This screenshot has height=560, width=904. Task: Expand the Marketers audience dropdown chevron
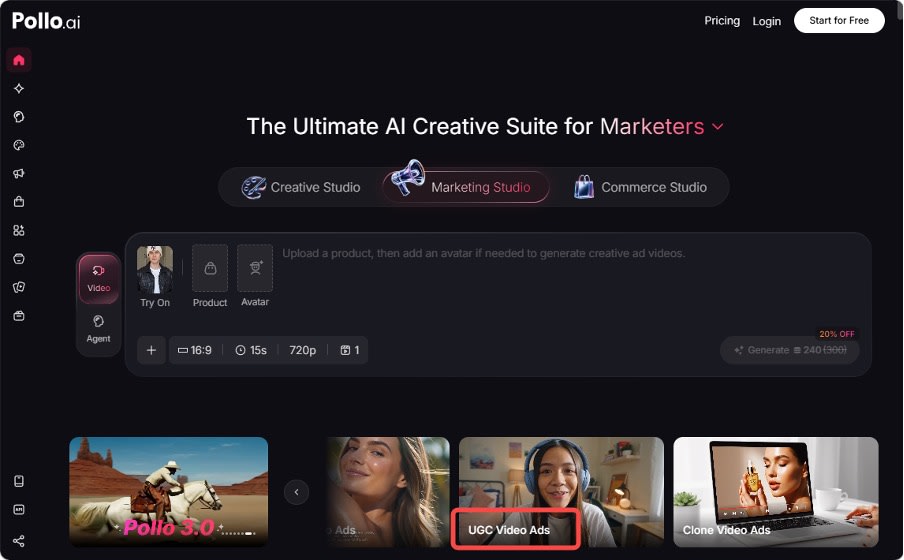tap(718, 127)
